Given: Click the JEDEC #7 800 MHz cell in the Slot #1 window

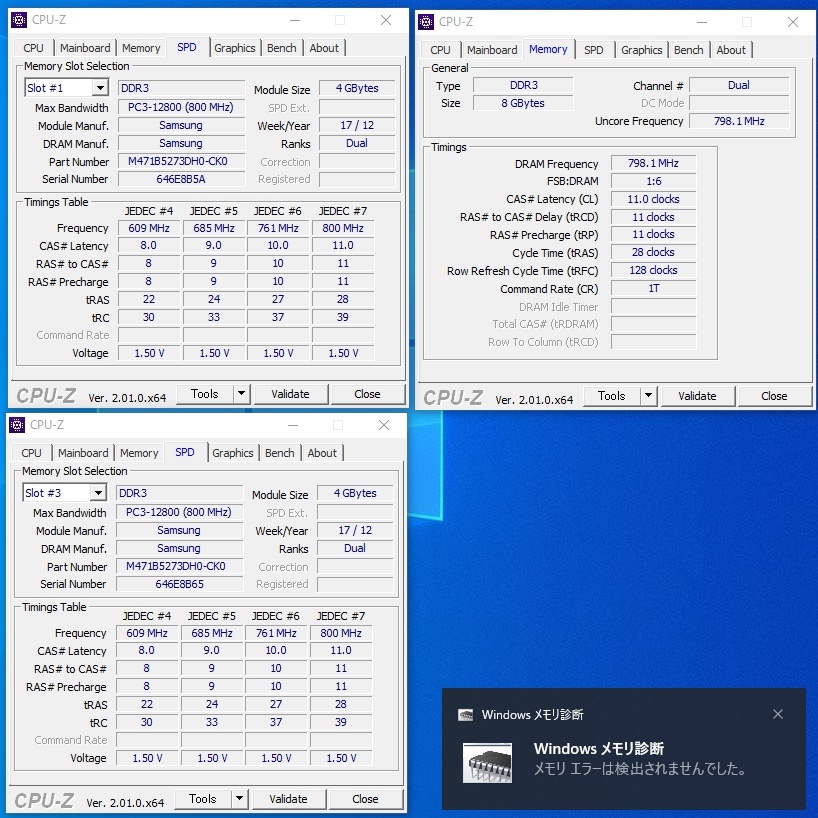Looking at the screenshot, I should [x=343, y=228].
